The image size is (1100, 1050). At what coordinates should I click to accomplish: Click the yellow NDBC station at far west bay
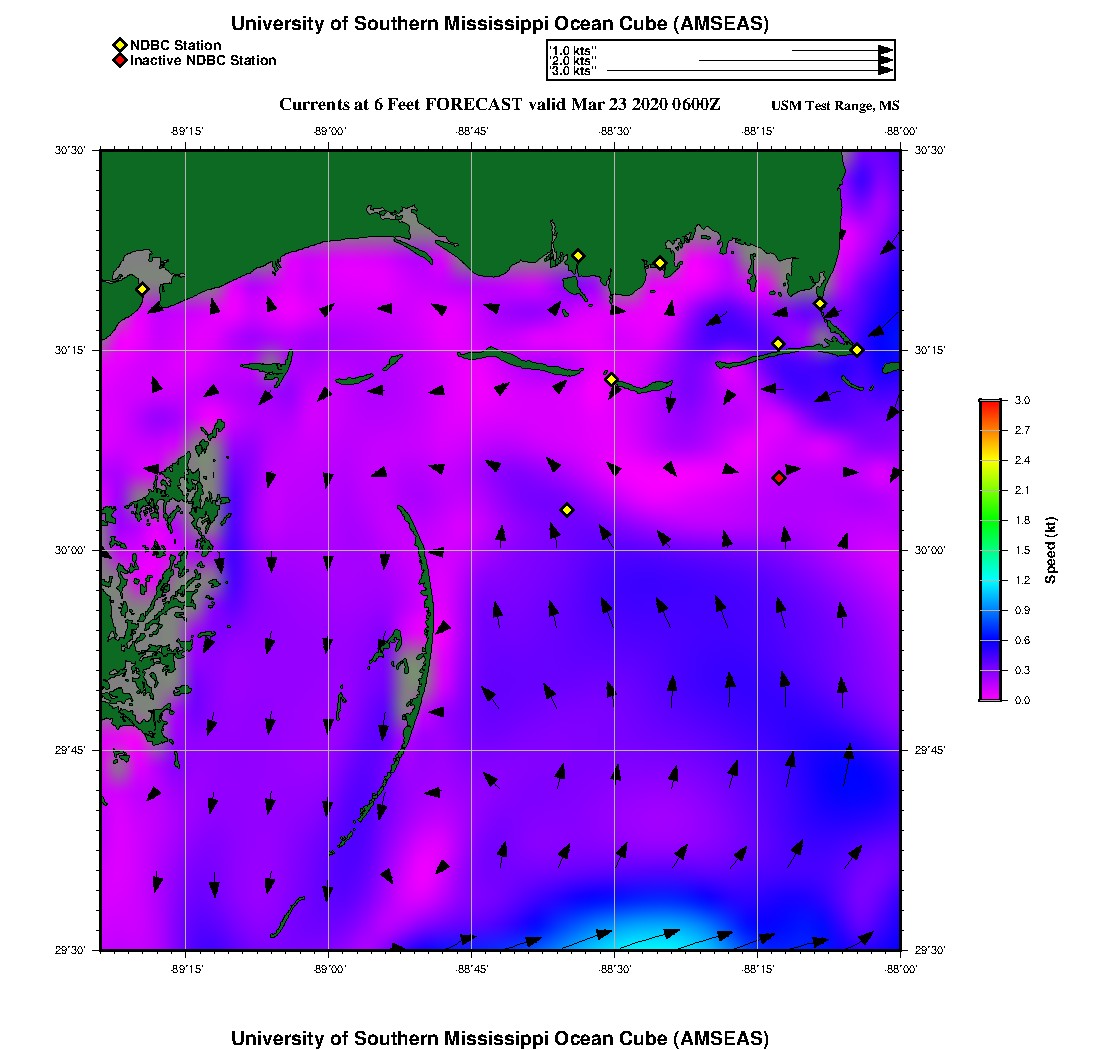coord(142,289)
